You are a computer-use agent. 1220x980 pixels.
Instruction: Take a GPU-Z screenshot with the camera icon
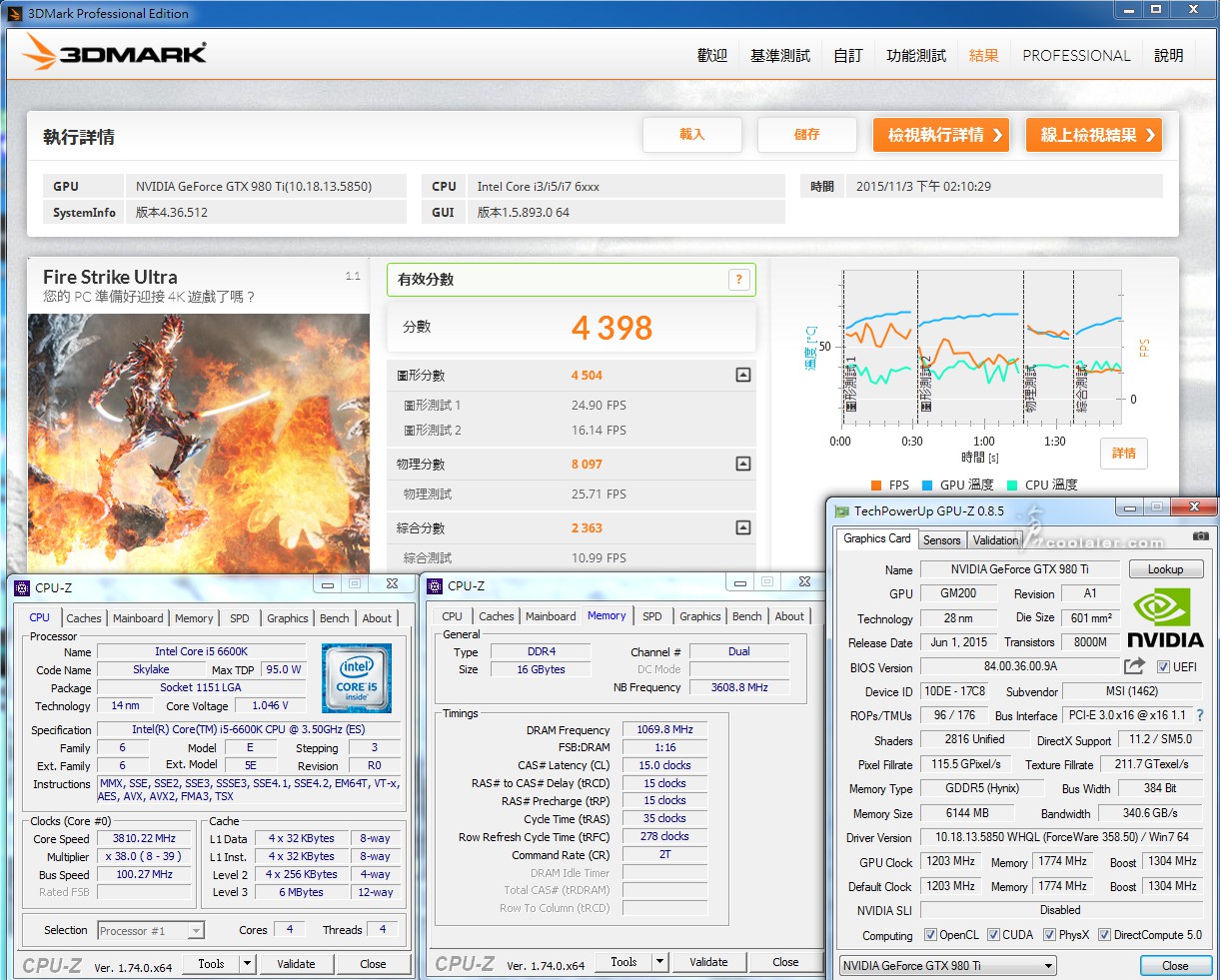1200,536
